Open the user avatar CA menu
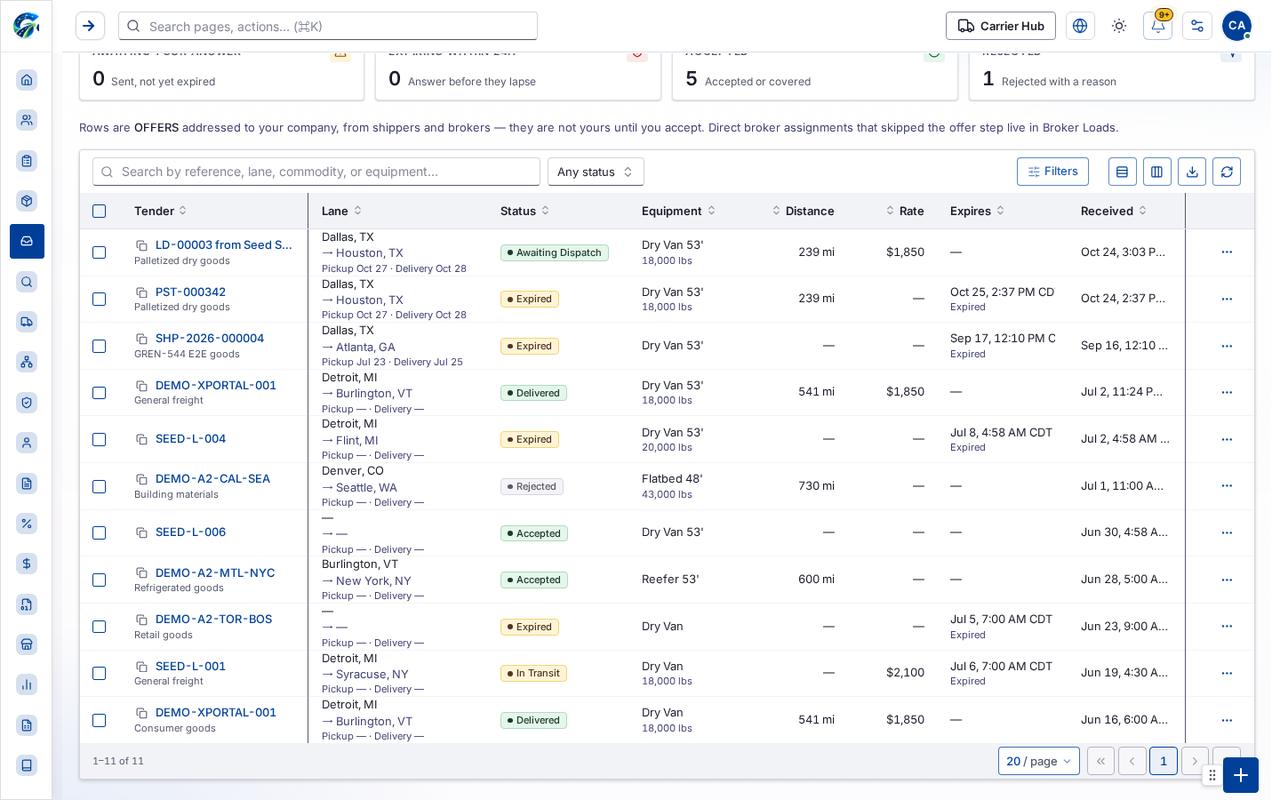Screen dimensions: 1280x800 click(x=1237, y=26)
